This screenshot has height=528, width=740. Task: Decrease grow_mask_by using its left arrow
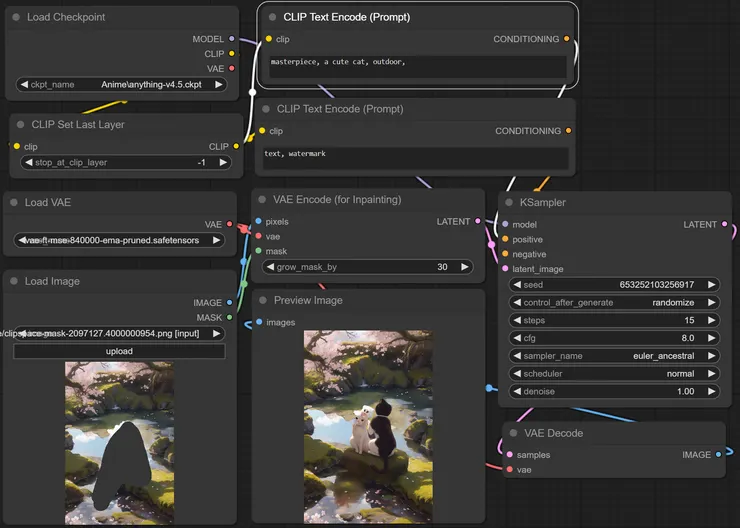[x=268, y=267]
